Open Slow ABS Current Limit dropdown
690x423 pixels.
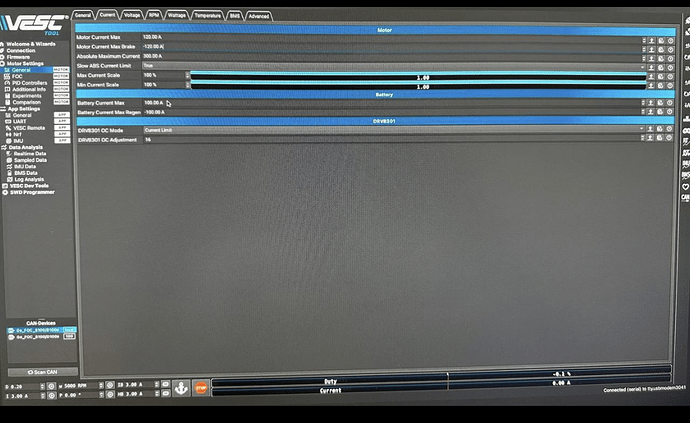click(x=394, y=66)
